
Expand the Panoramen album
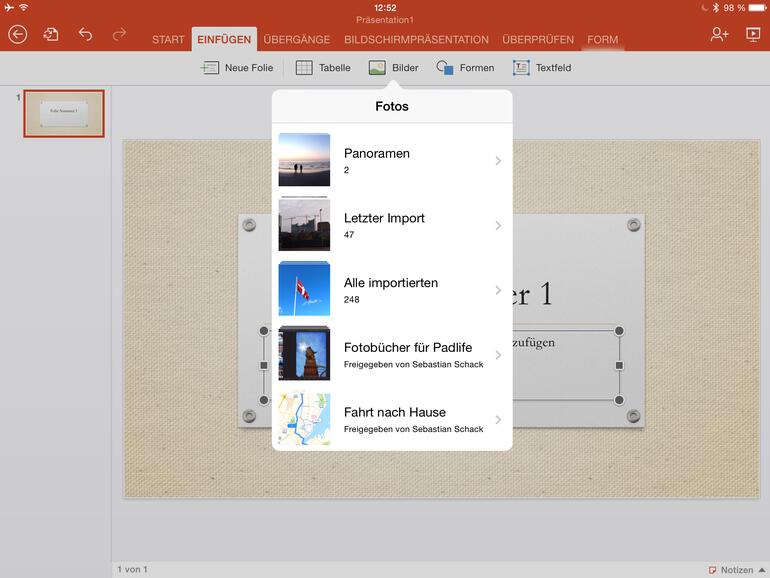391,160
